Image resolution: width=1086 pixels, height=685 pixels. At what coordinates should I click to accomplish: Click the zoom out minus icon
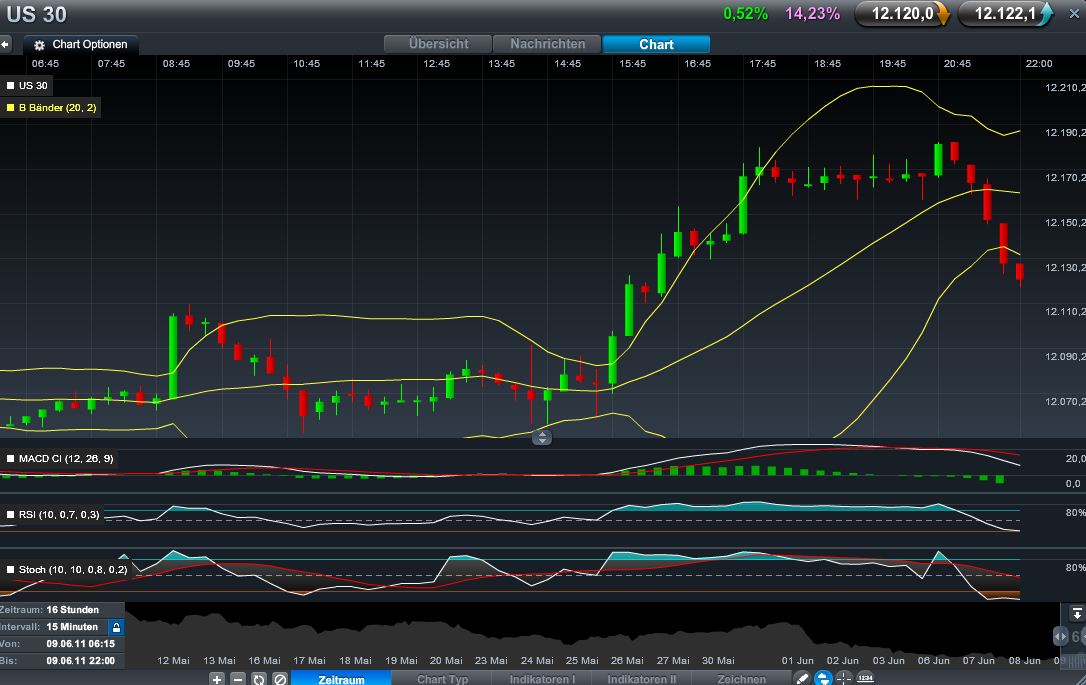point(236,679)
